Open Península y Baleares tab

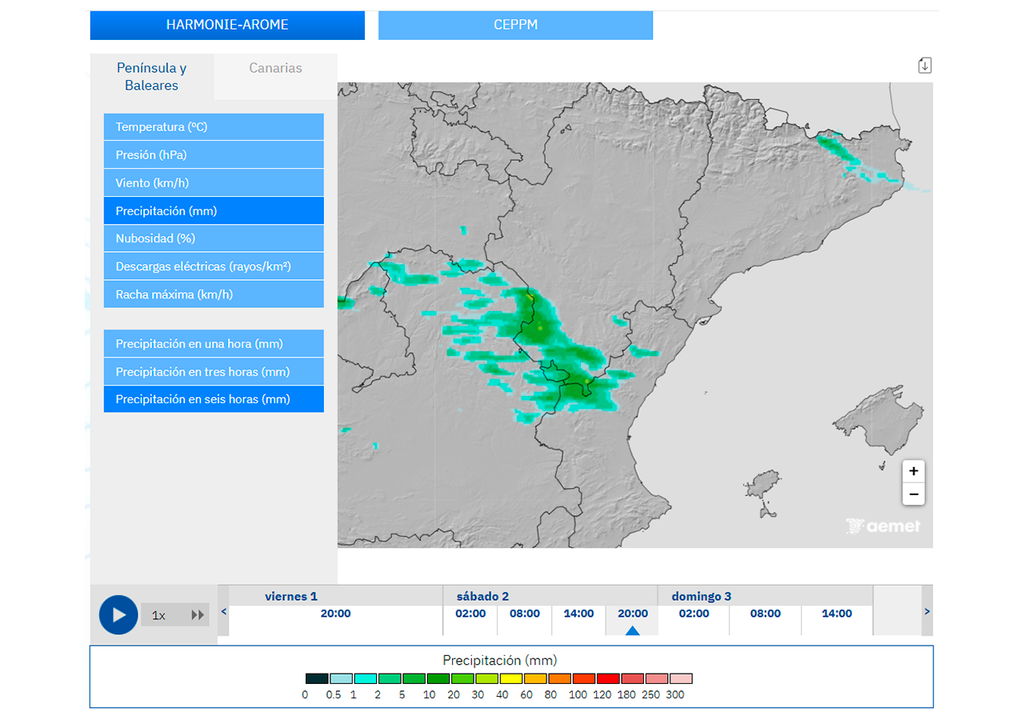[152, 76]
